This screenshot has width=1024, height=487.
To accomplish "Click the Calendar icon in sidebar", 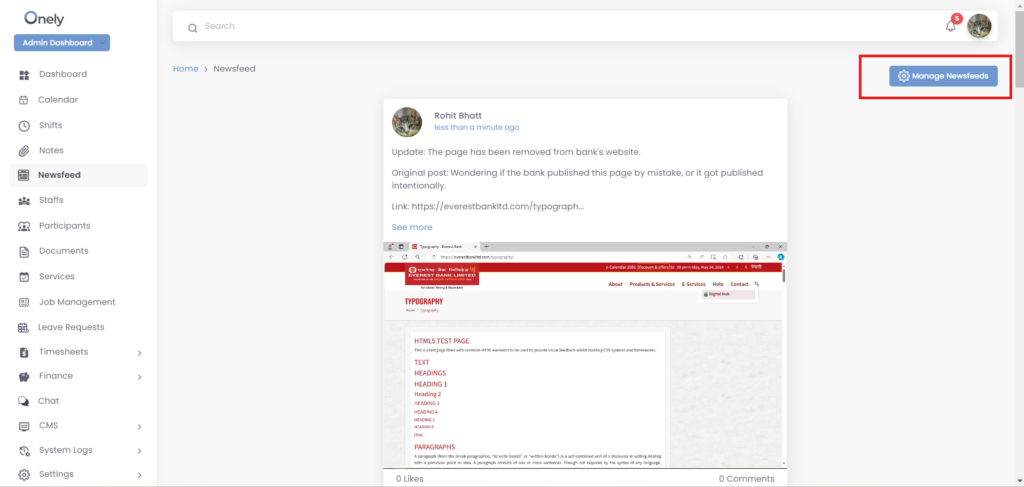I will pyautogui.click(x=24, y=100).
